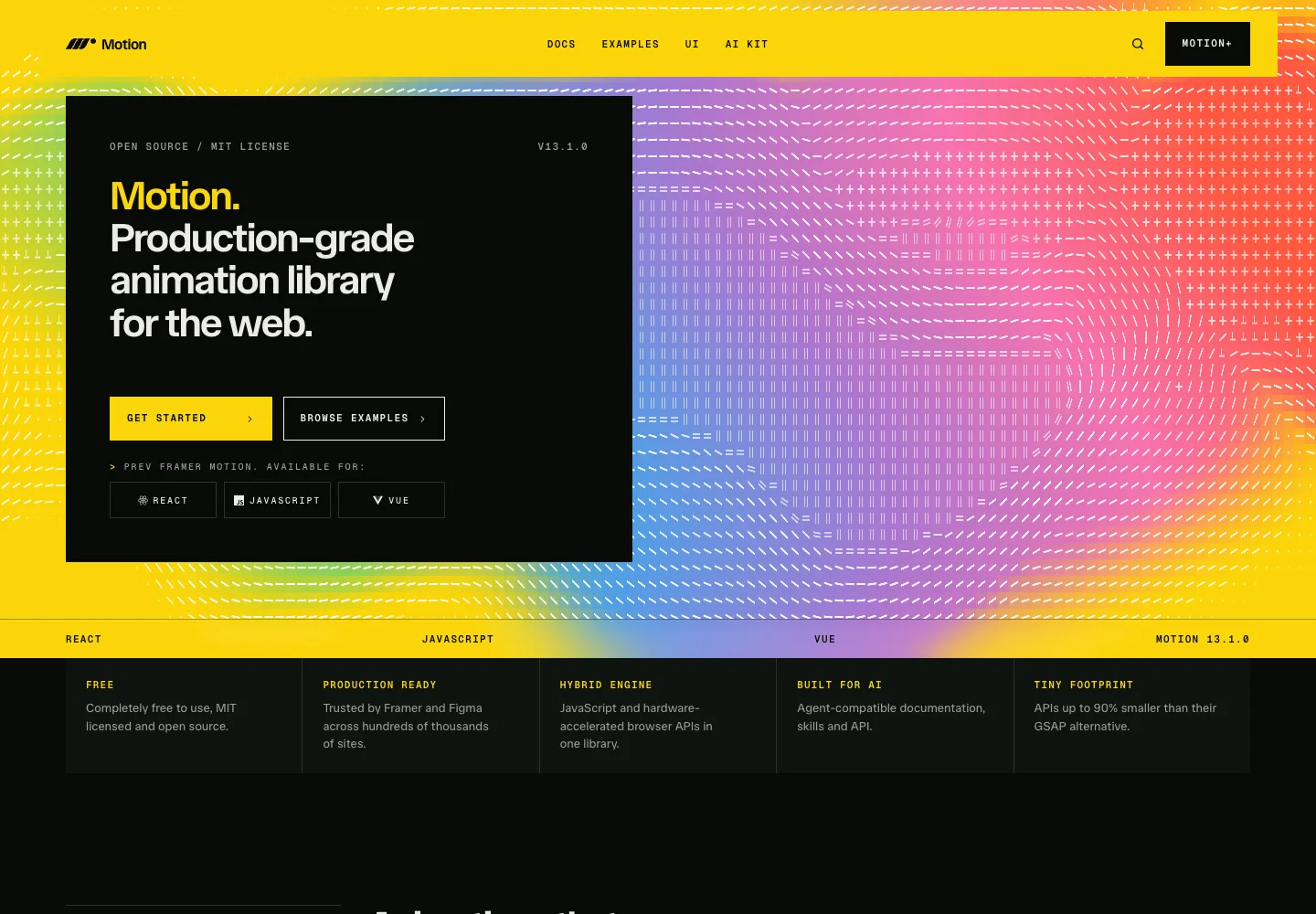Click Vue in the yellow strip

coord(825,640)
